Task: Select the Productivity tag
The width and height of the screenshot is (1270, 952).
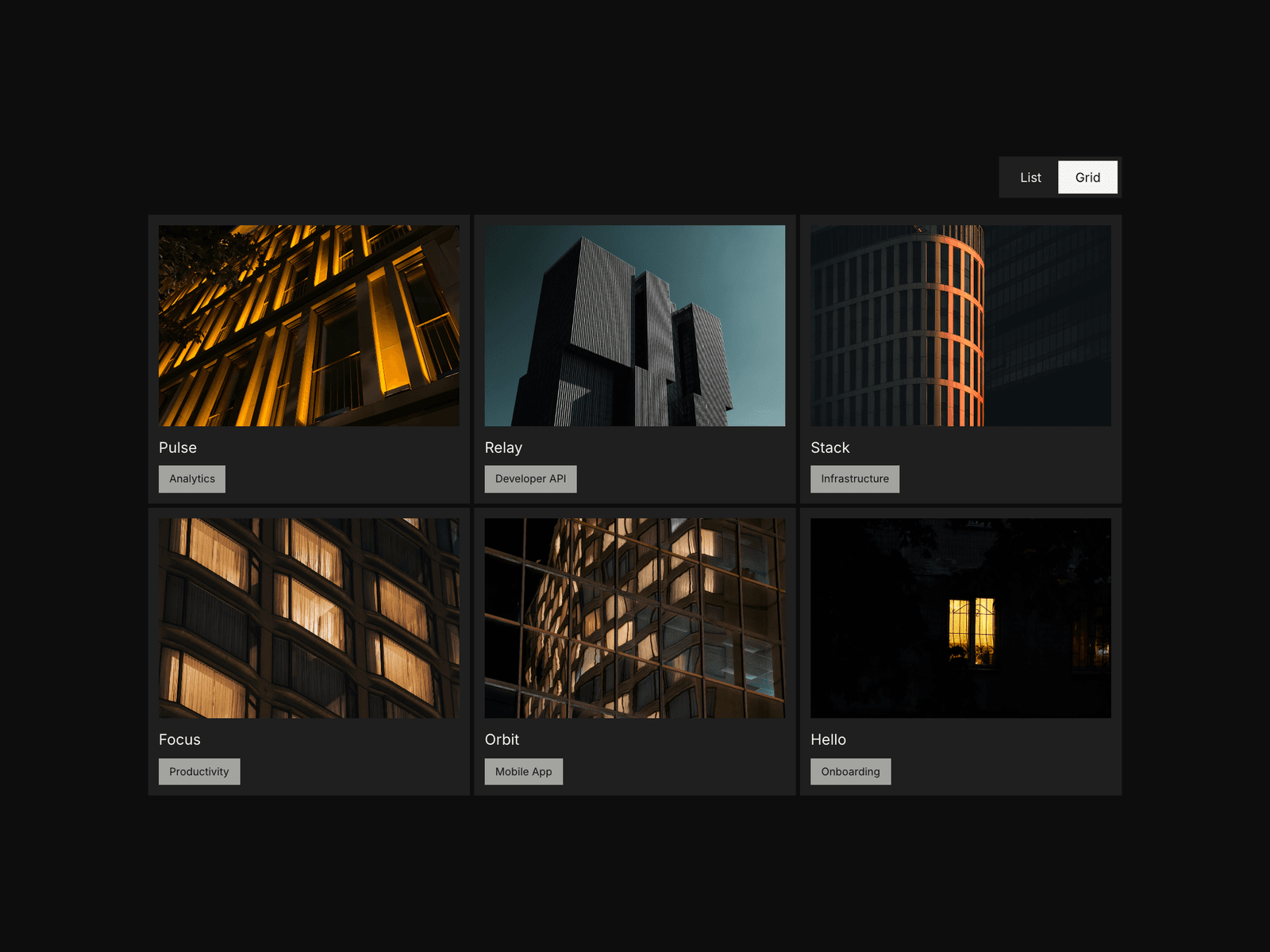Action: pos(199,772)
